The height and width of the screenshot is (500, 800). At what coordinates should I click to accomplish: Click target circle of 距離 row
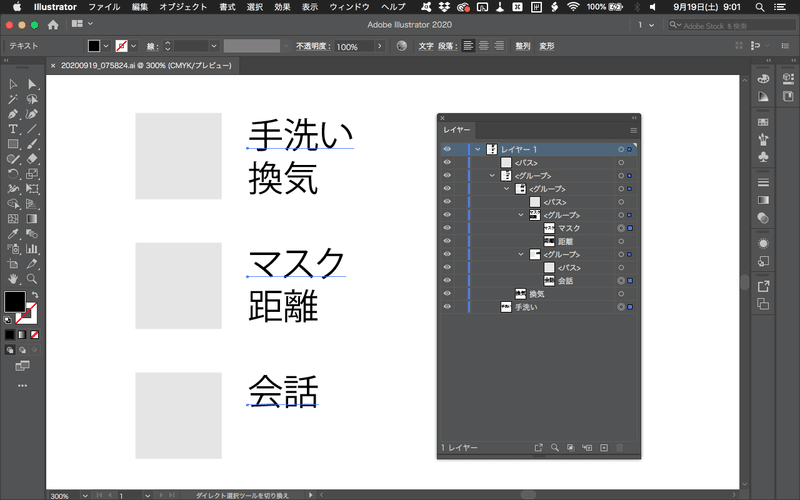(x=621, y=241)
